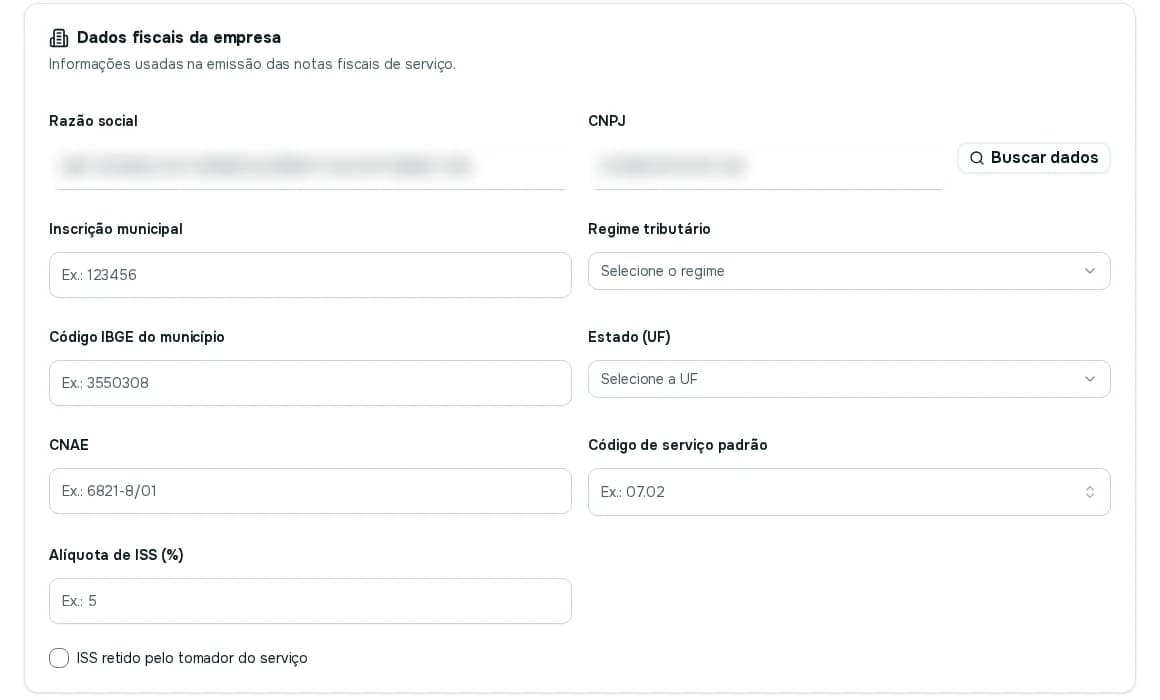Screen dimensions: 1160x700
Task: Click the Inscrição municipal input field
Action: click(x=310, y=275)
